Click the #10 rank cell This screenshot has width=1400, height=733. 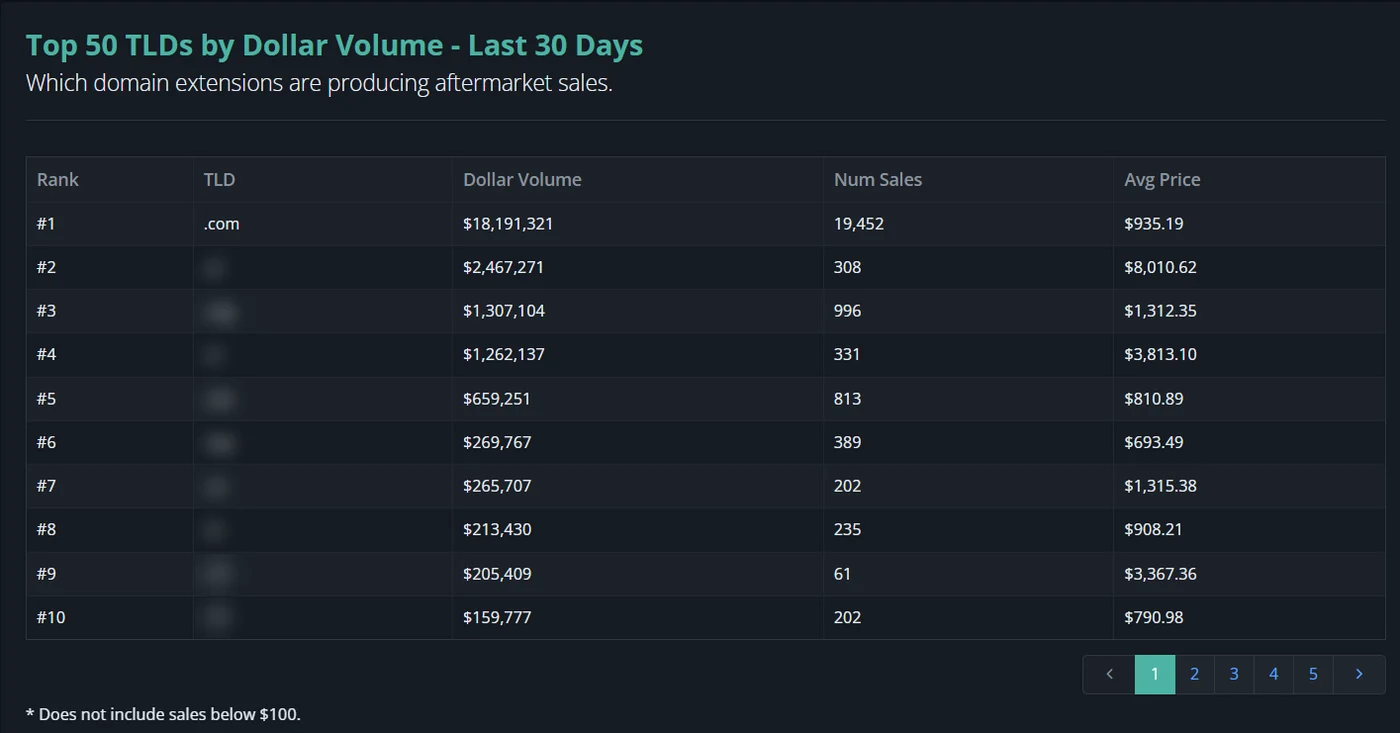tap(110, 618)
